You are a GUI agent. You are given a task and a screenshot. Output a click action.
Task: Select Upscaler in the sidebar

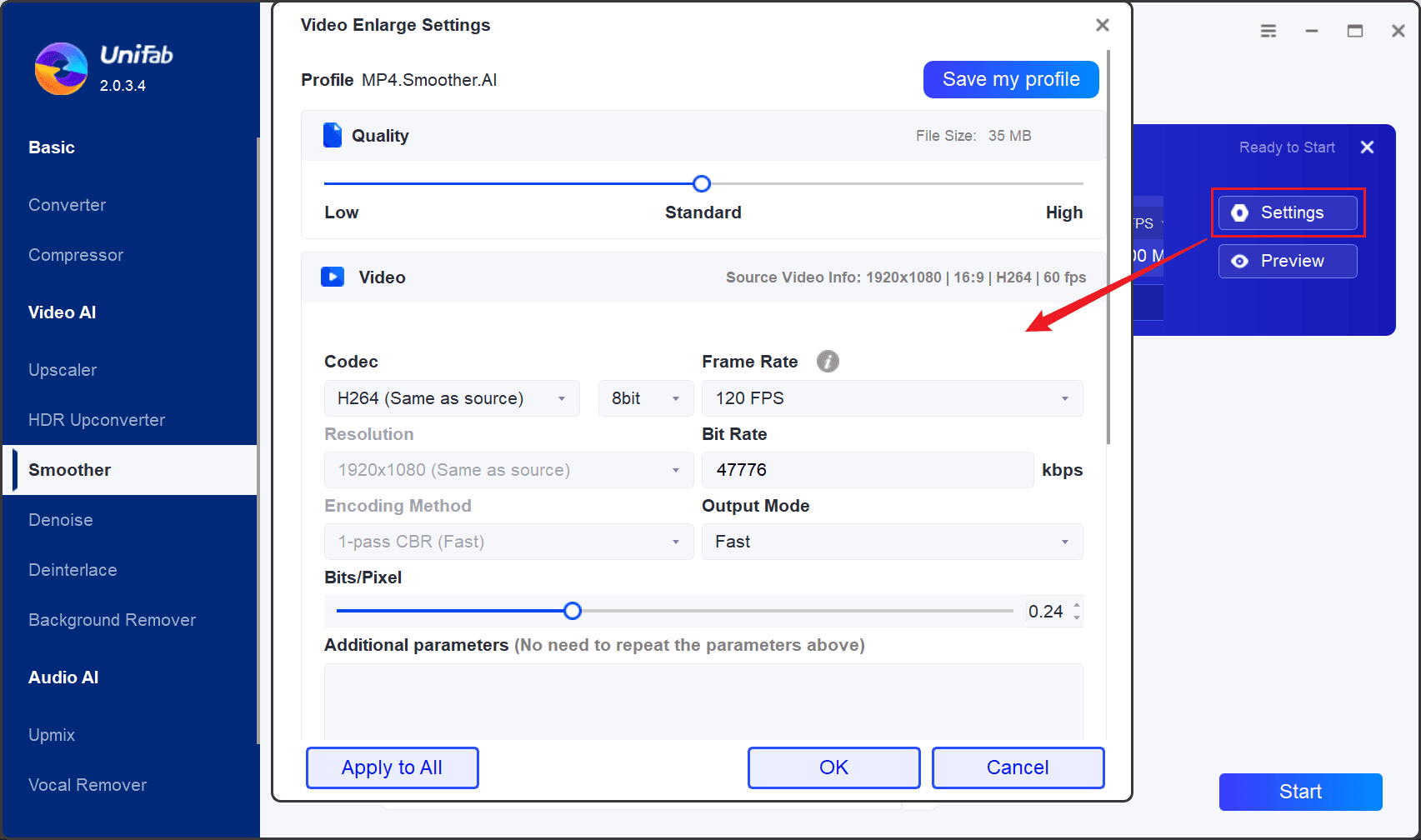coord(63,370)
